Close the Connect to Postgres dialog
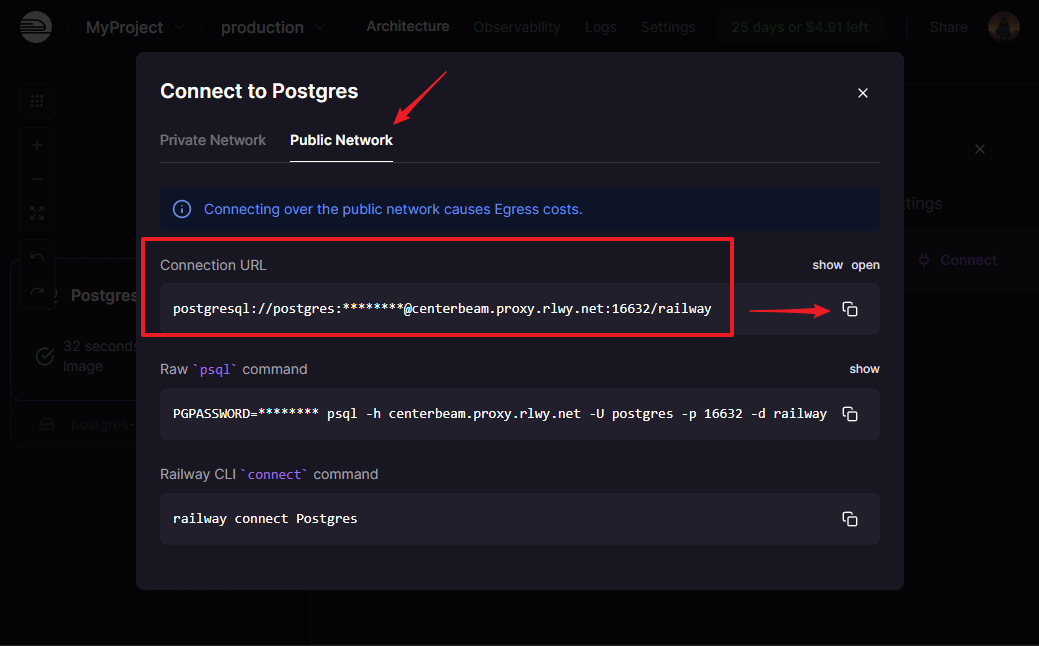 [x=863, y=93]
